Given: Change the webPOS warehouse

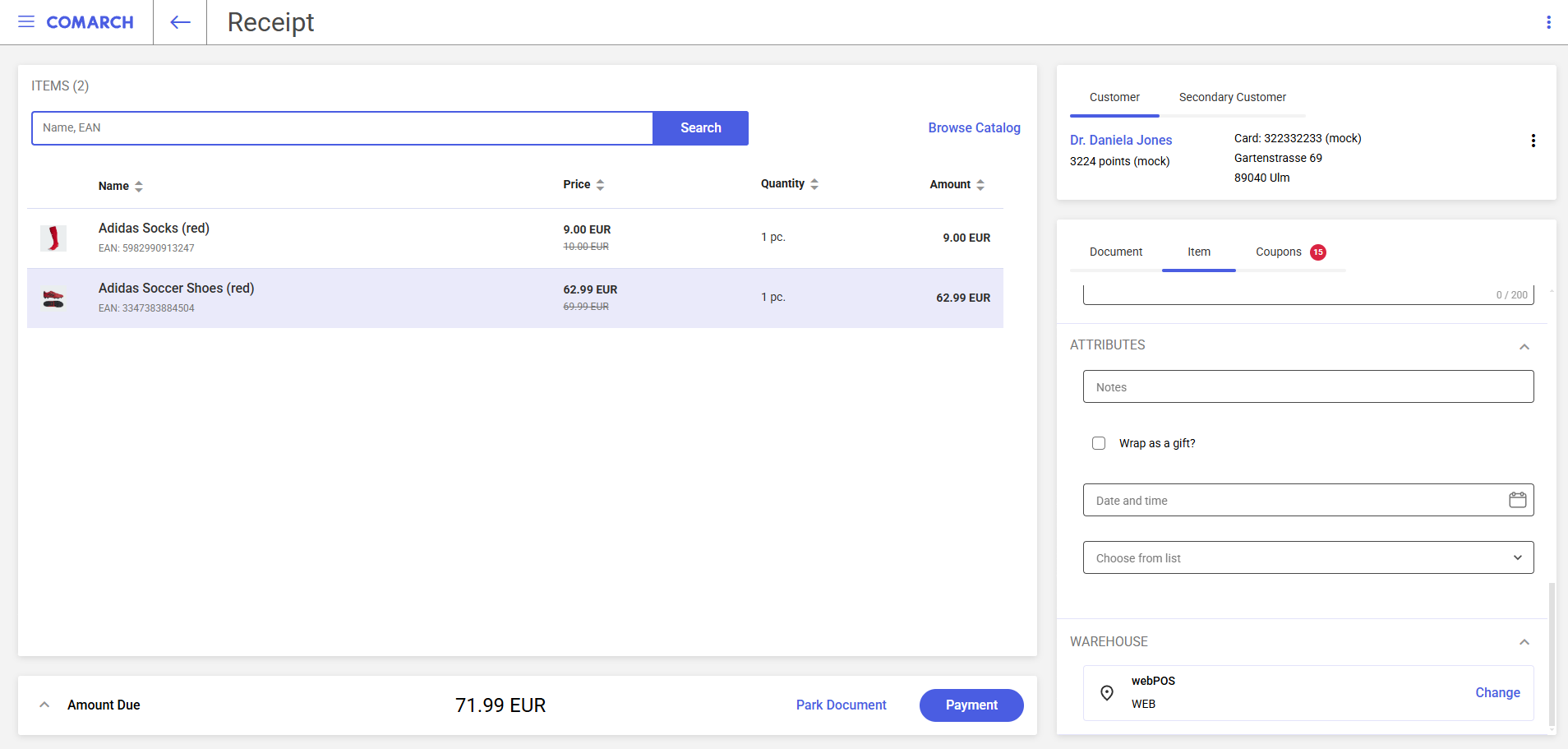Looking at the screenshot, I should [x=1497, y=692].
